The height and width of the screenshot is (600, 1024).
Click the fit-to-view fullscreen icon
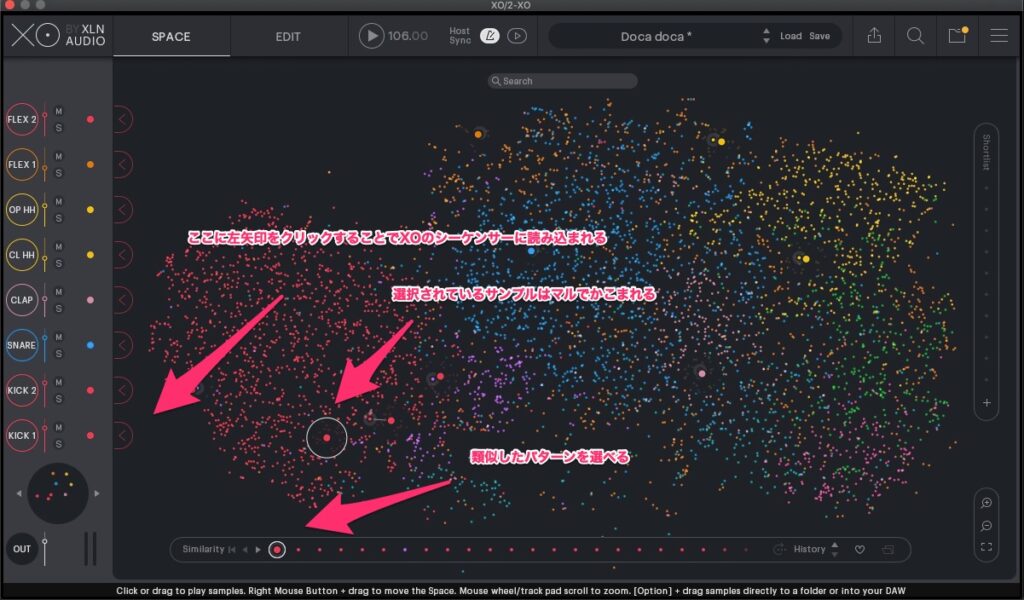click(x=986, y=547)
